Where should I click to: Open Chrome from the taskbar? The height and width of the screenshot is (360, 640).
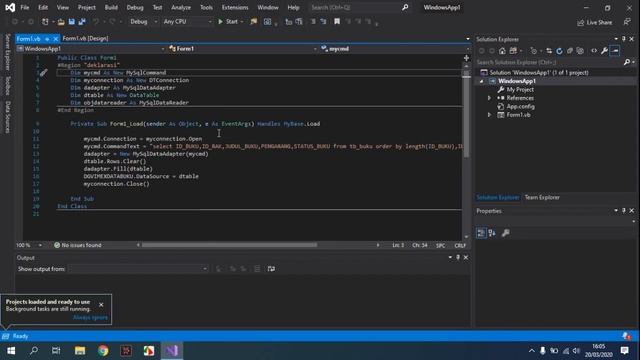pyautogui.click(x=103, y=351)
